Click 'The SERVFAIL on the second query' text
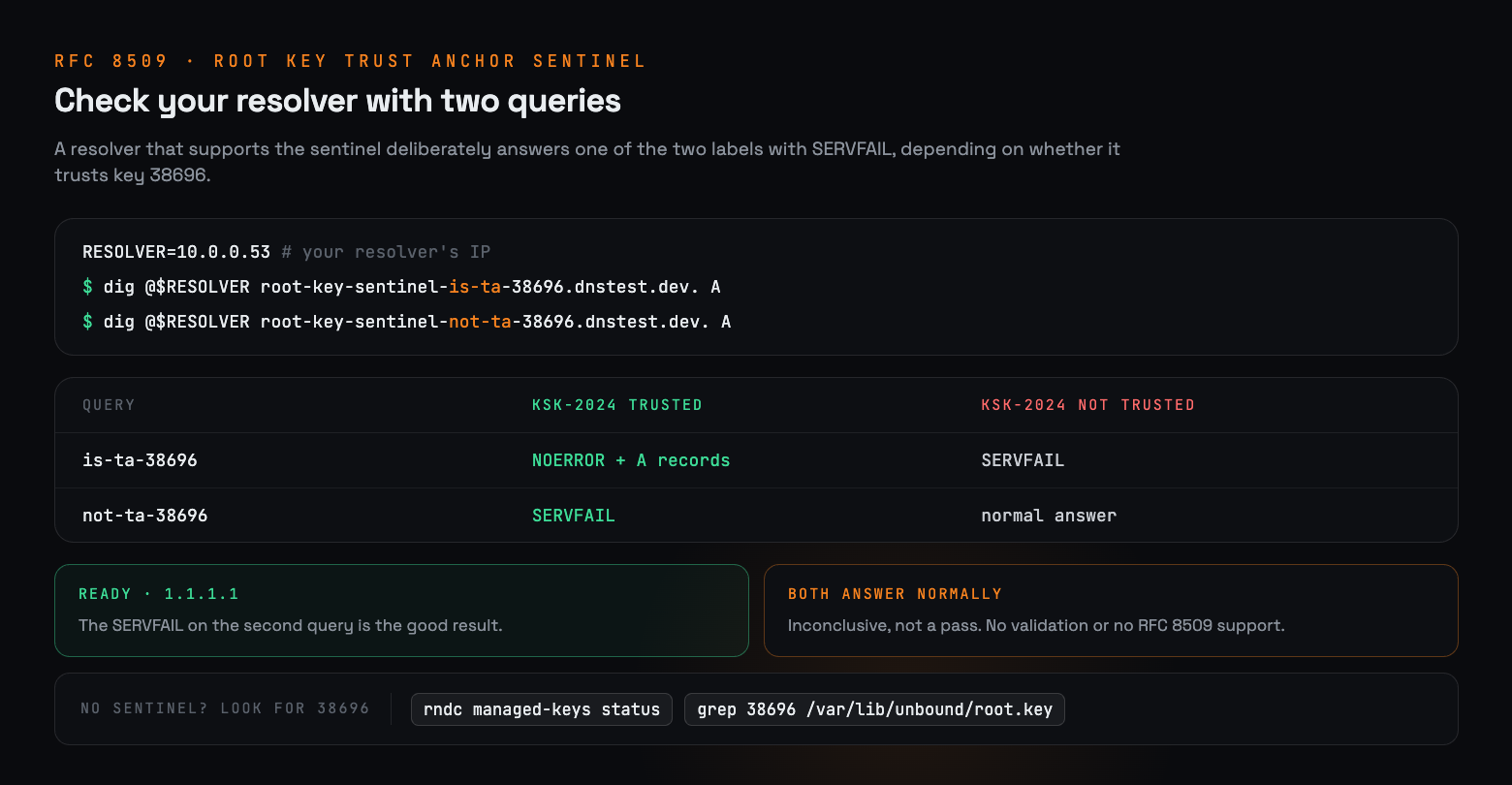 [291, 625]
